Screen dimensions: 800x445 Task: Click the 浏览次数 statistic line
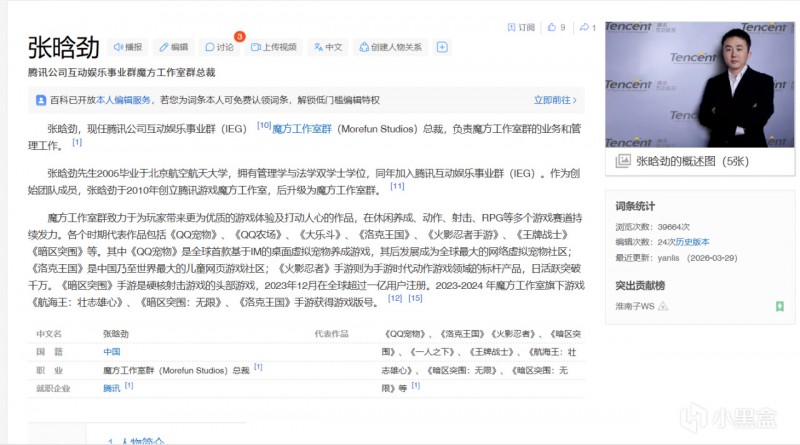click(x=653, y=227)
